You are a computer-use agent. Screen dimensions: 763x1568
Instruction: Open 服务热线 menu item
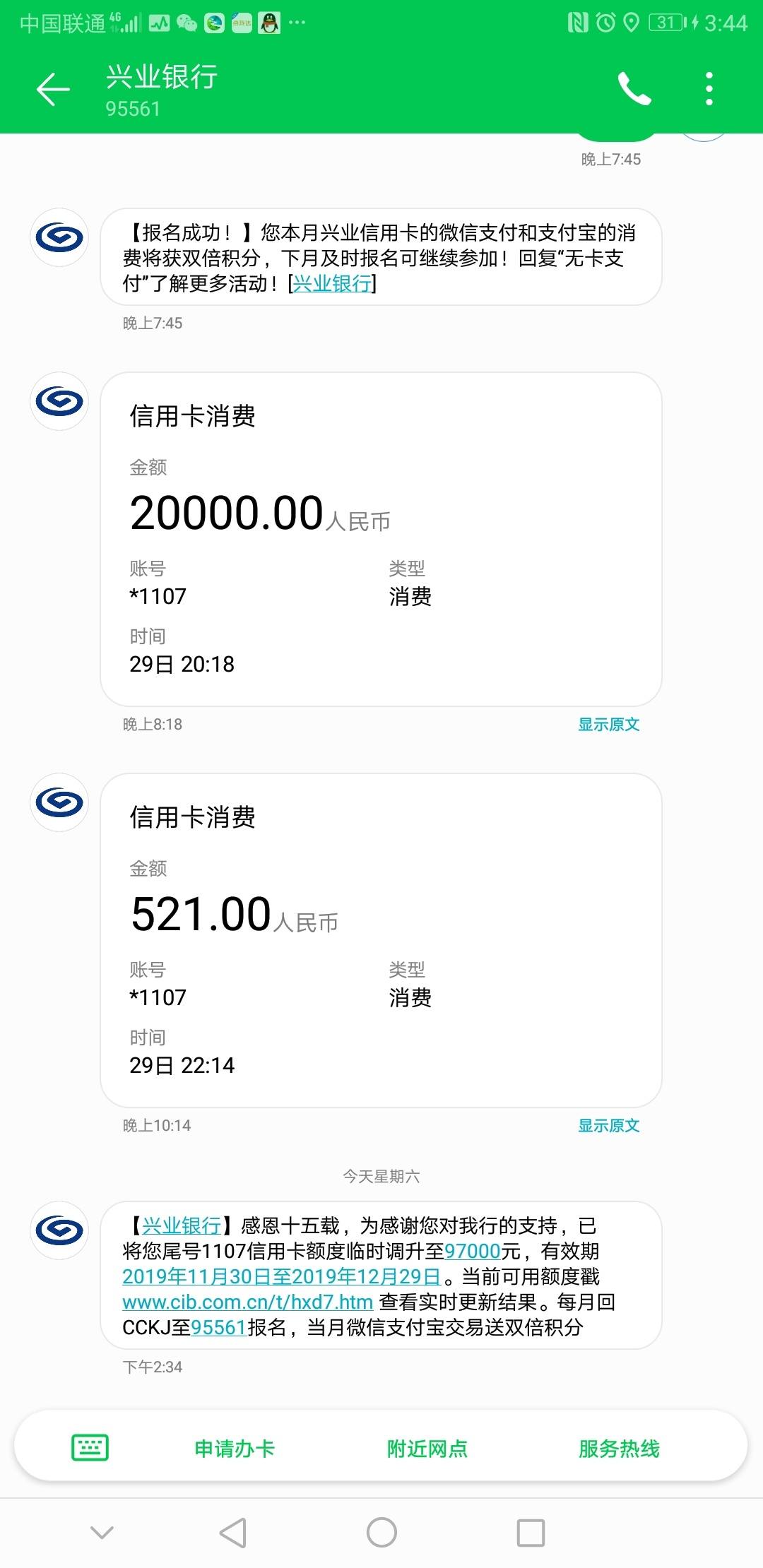619,1449
